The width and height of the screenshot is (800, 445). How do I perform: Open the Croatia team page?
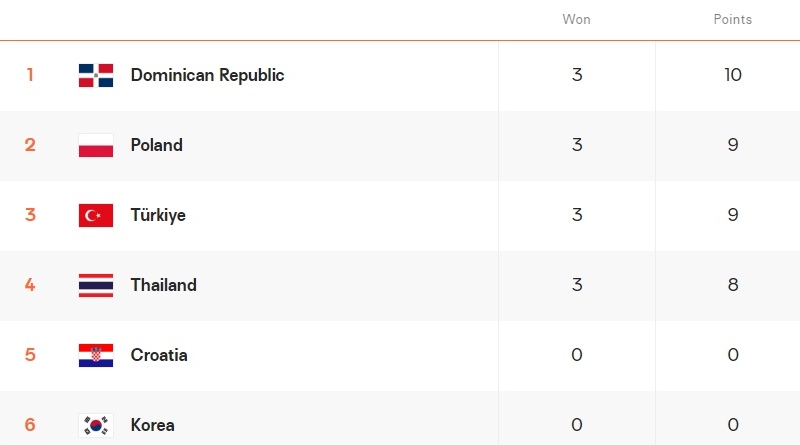[159, 355]
